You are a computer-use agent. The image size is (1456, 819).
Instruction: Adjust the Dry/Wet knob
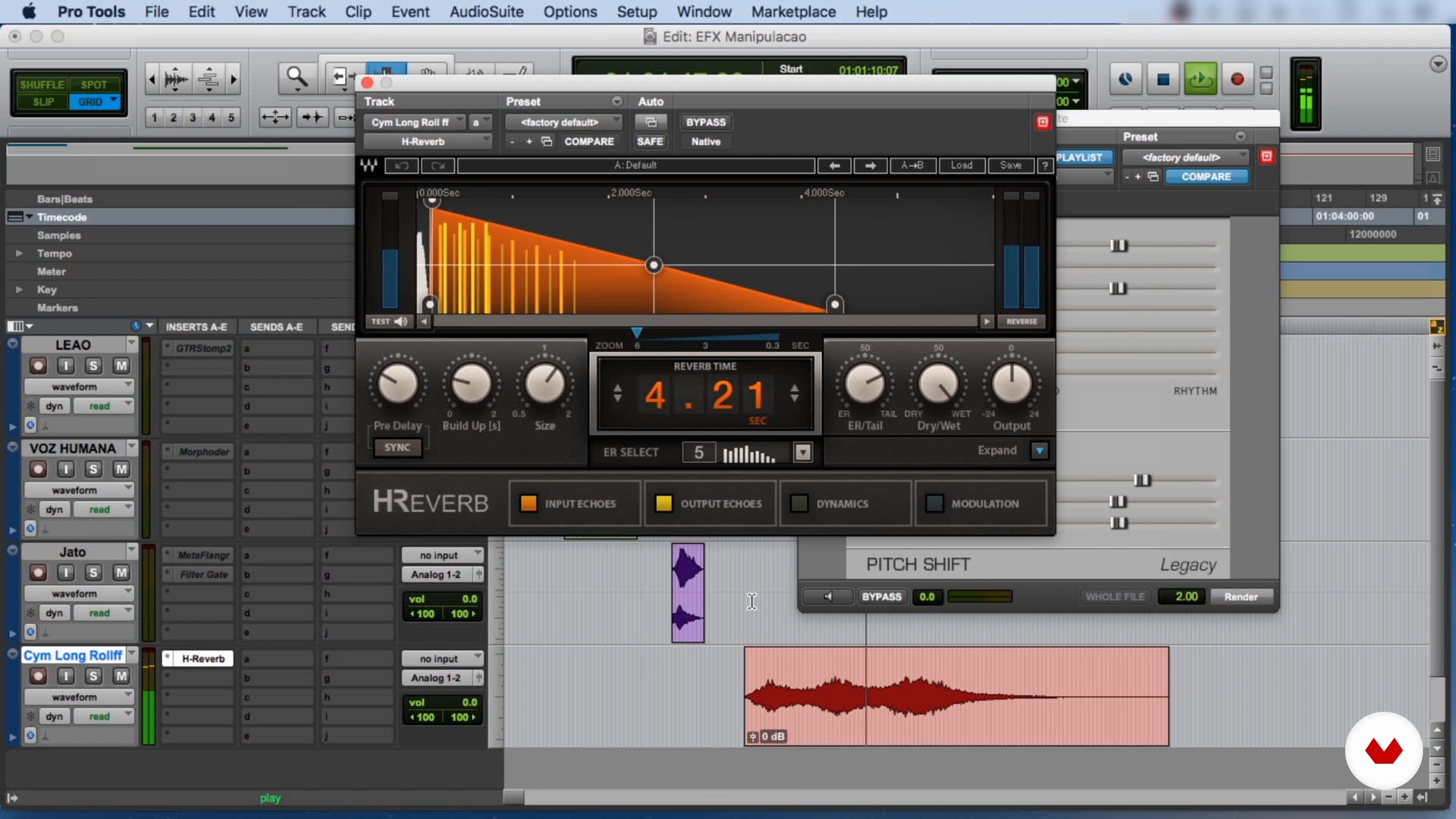pos(938,384)
